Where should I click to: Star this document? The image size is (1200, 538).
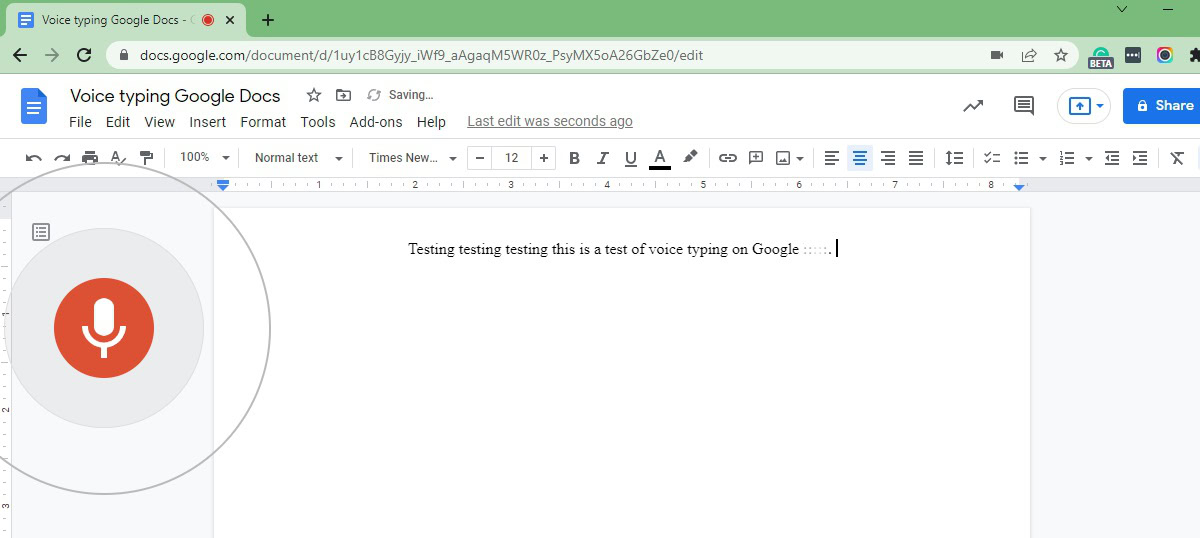[x=314, y=95]
